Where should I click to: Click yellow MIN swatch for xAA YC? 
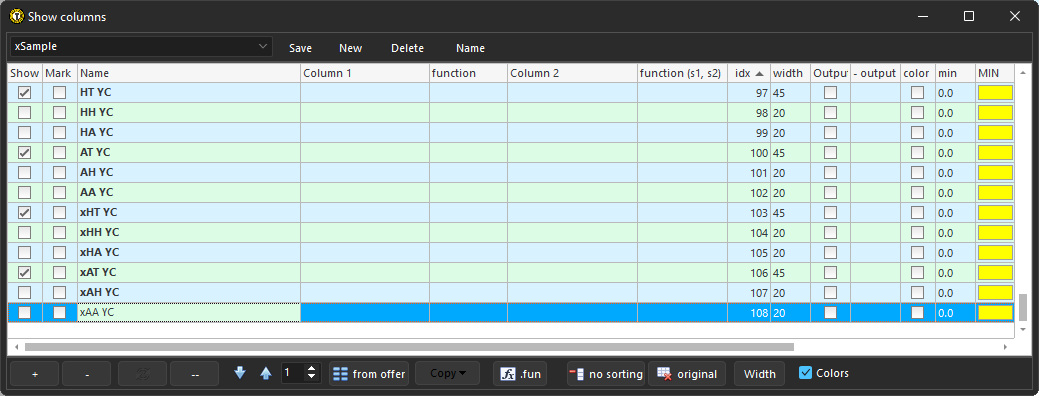(x=995, y=313)
